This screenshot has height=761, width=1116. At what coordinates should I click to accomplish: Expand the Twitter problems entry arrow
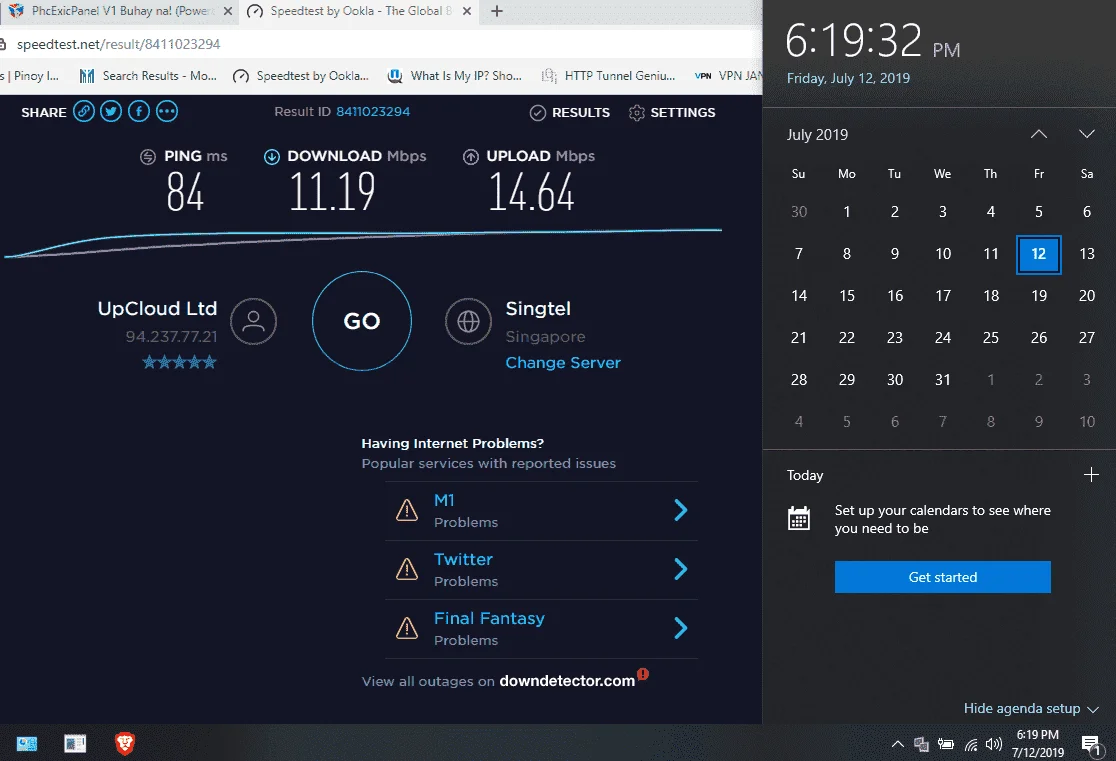pyautogui.click(x=680, y=570)
